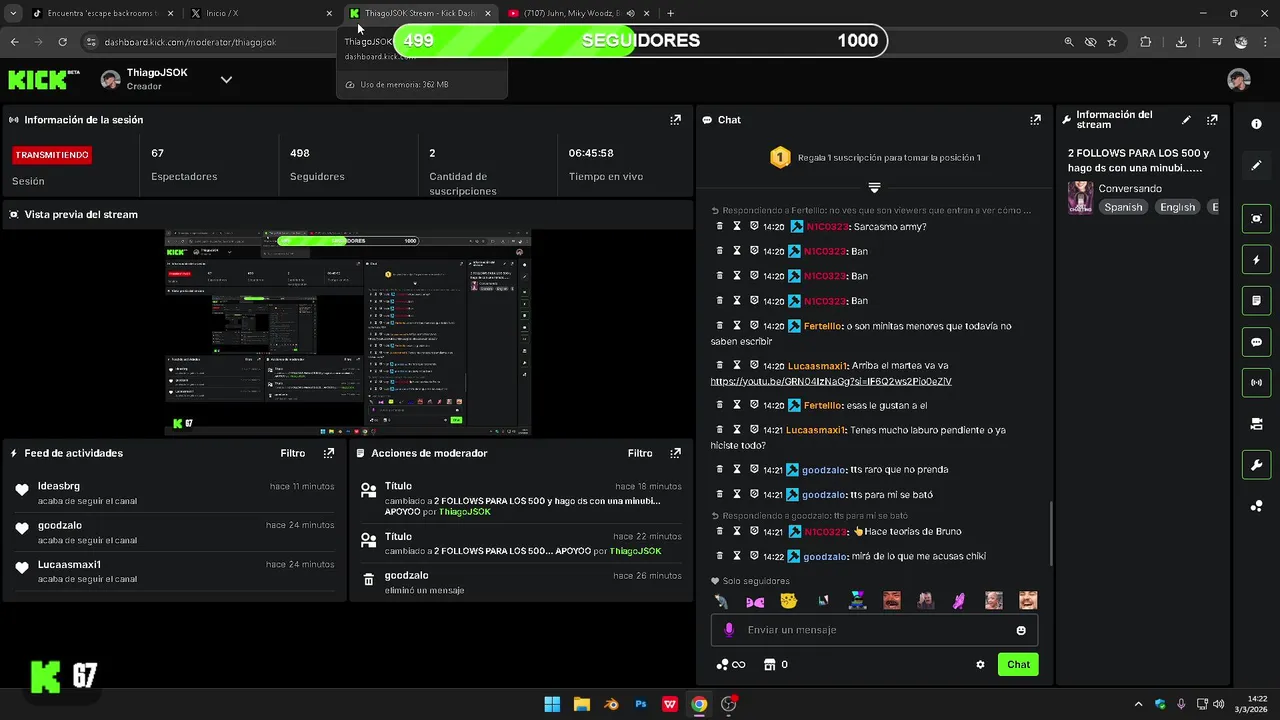Open the youtu.be link in chat
Screen dimensions: 1280x720
(830, 381)
